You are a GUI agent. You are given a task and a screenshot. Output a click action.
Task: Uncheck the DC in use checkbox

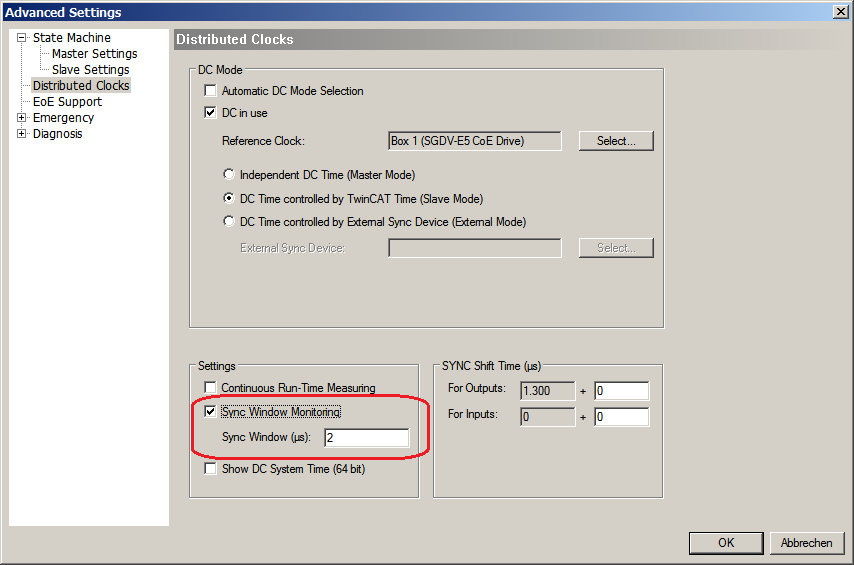point(211,113)
